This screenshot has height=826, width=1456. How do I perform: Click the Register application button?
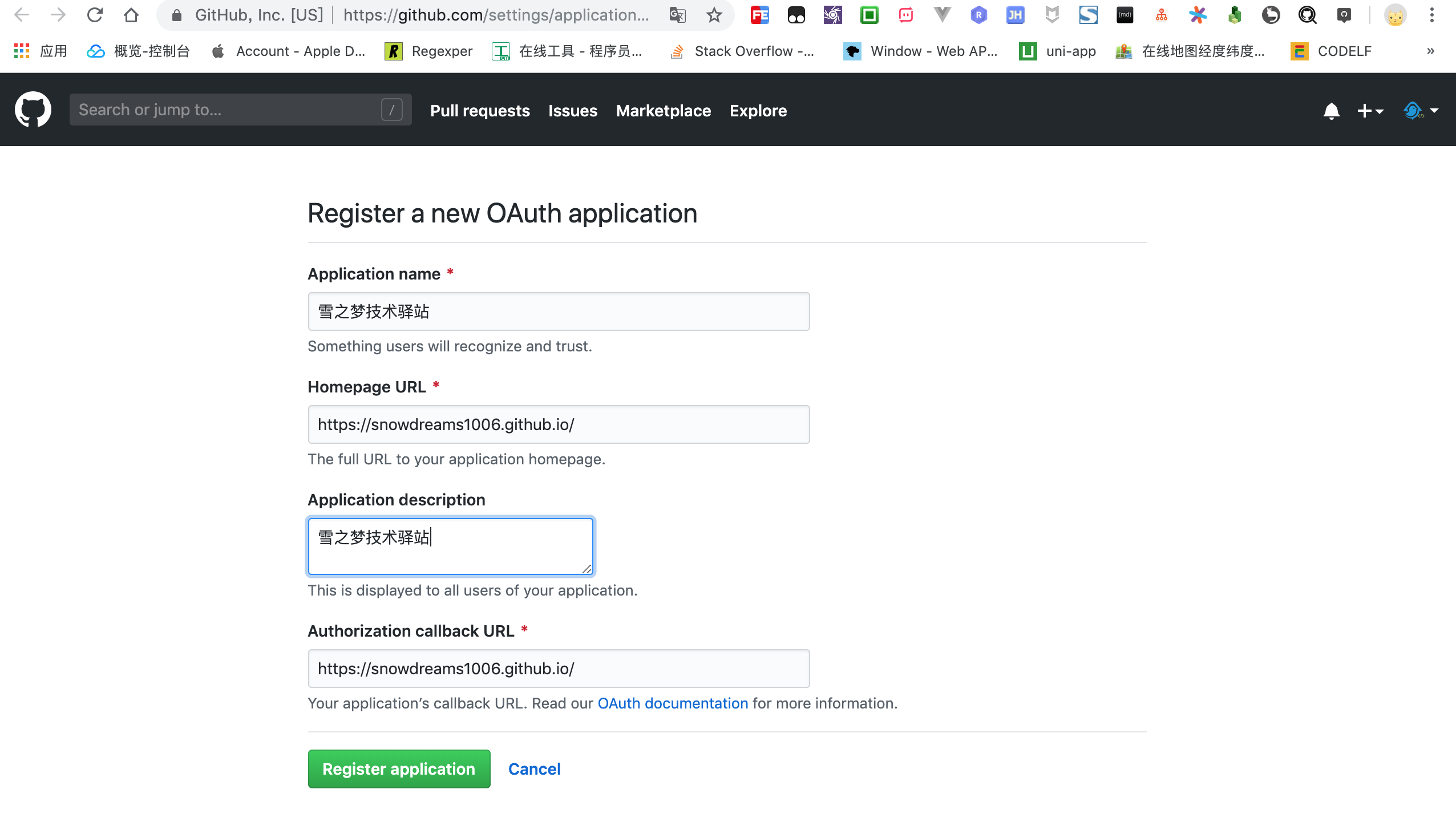point(398,768)
